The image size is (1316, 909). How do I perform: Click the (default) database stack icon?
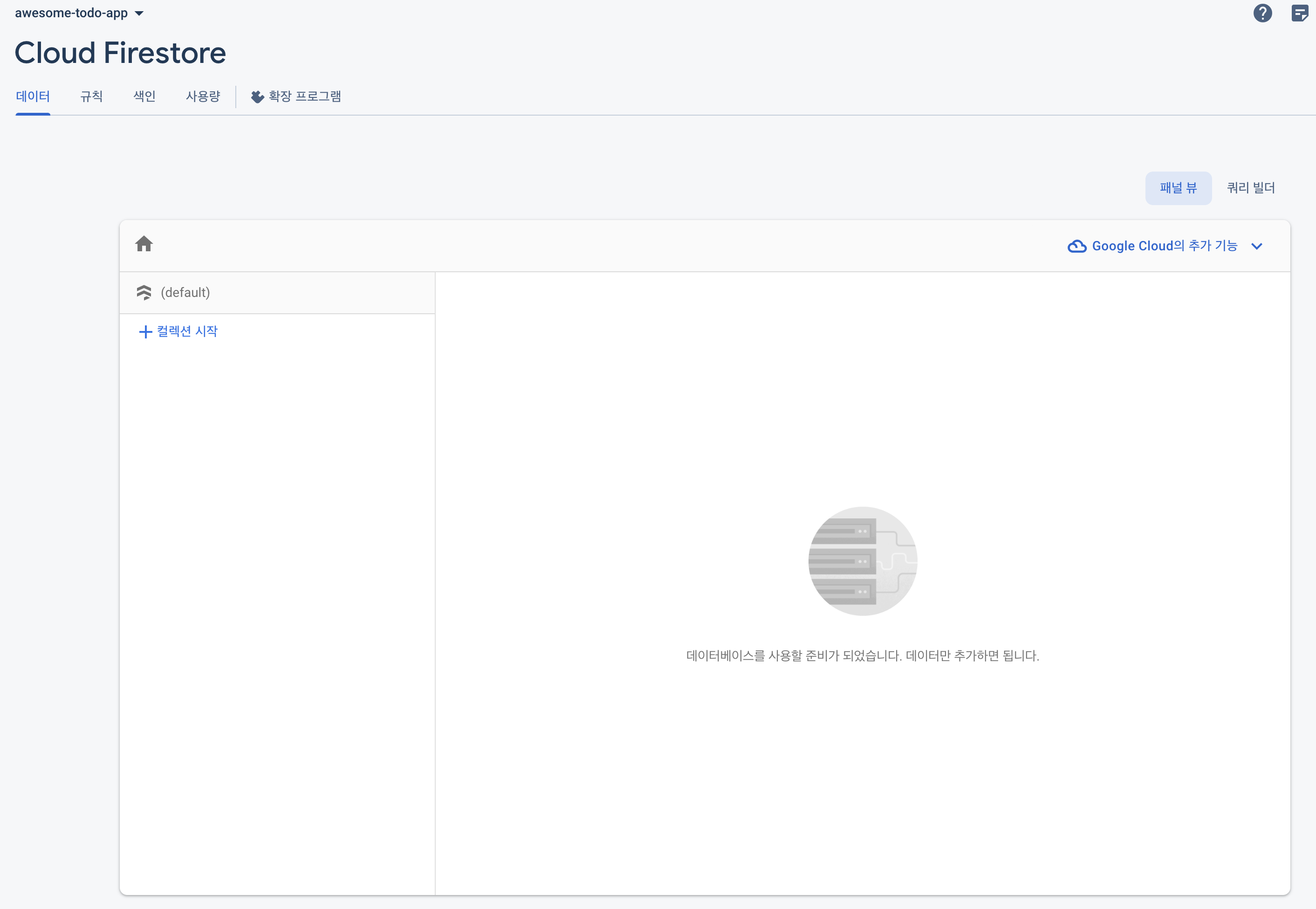[x=144, y=293]
